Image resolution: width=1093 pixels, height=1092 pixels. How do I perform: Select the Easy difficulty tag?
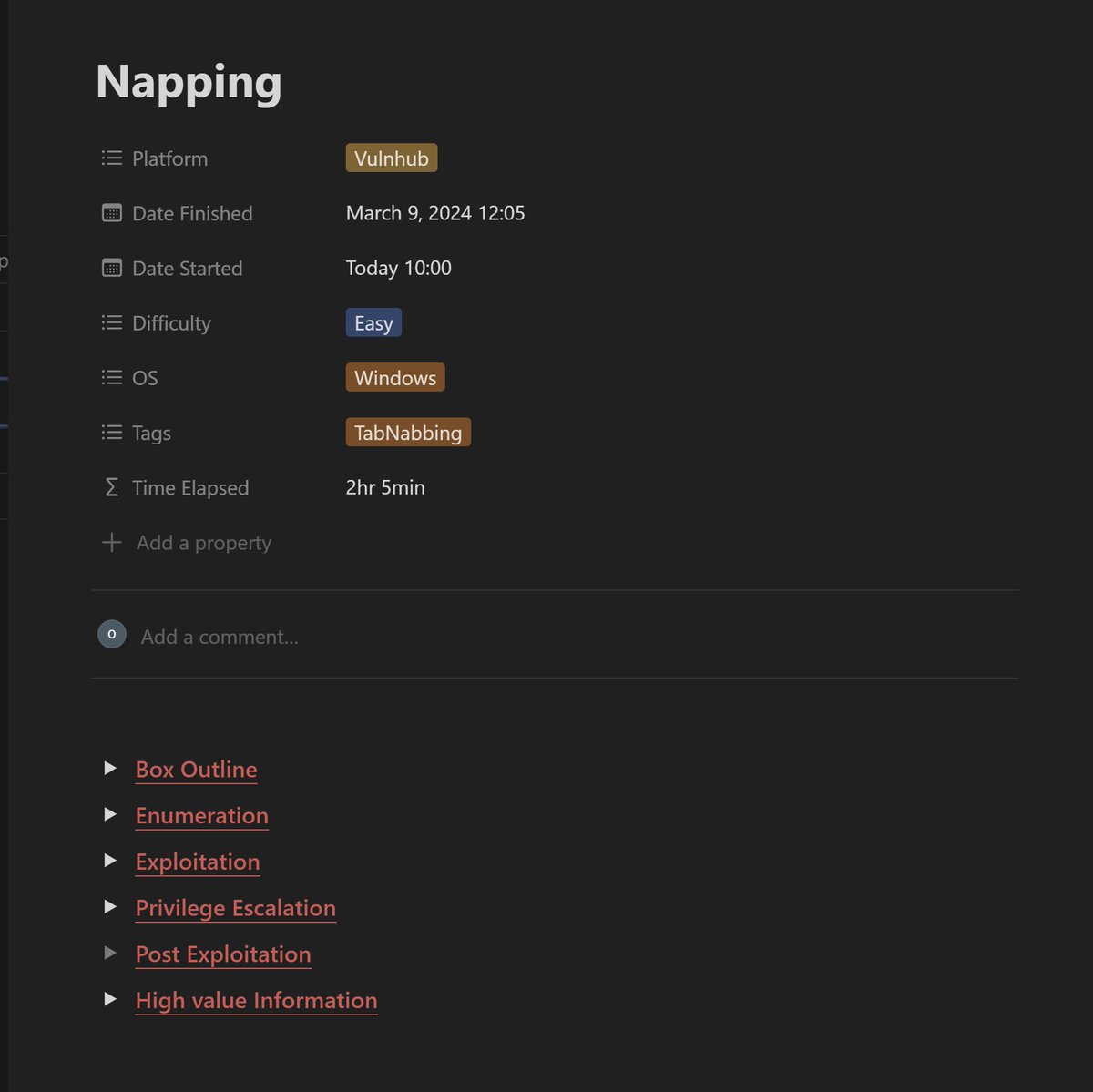click(373, 323)
